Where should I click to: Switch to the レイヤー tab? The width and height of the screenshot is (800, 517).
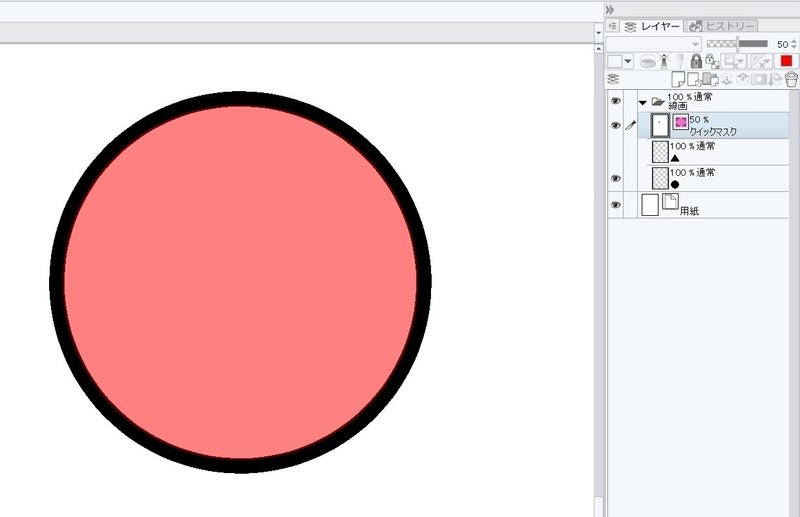[x=653, y=26]
